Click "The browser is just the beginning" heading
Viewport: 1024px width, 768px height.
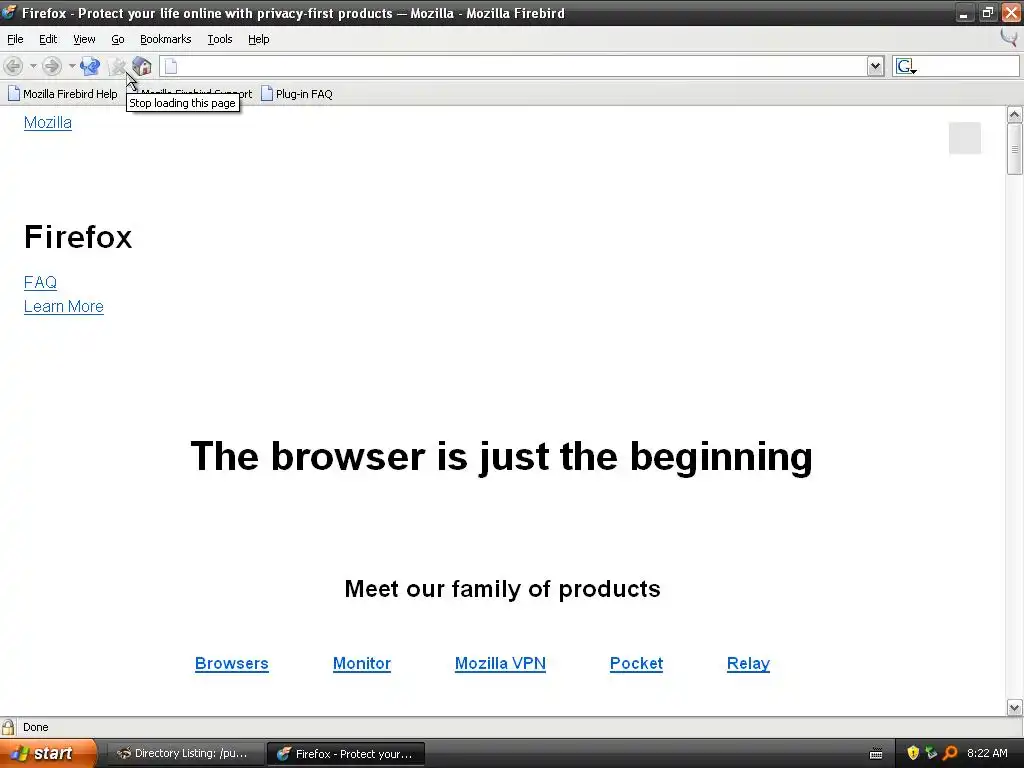(502, 456)
